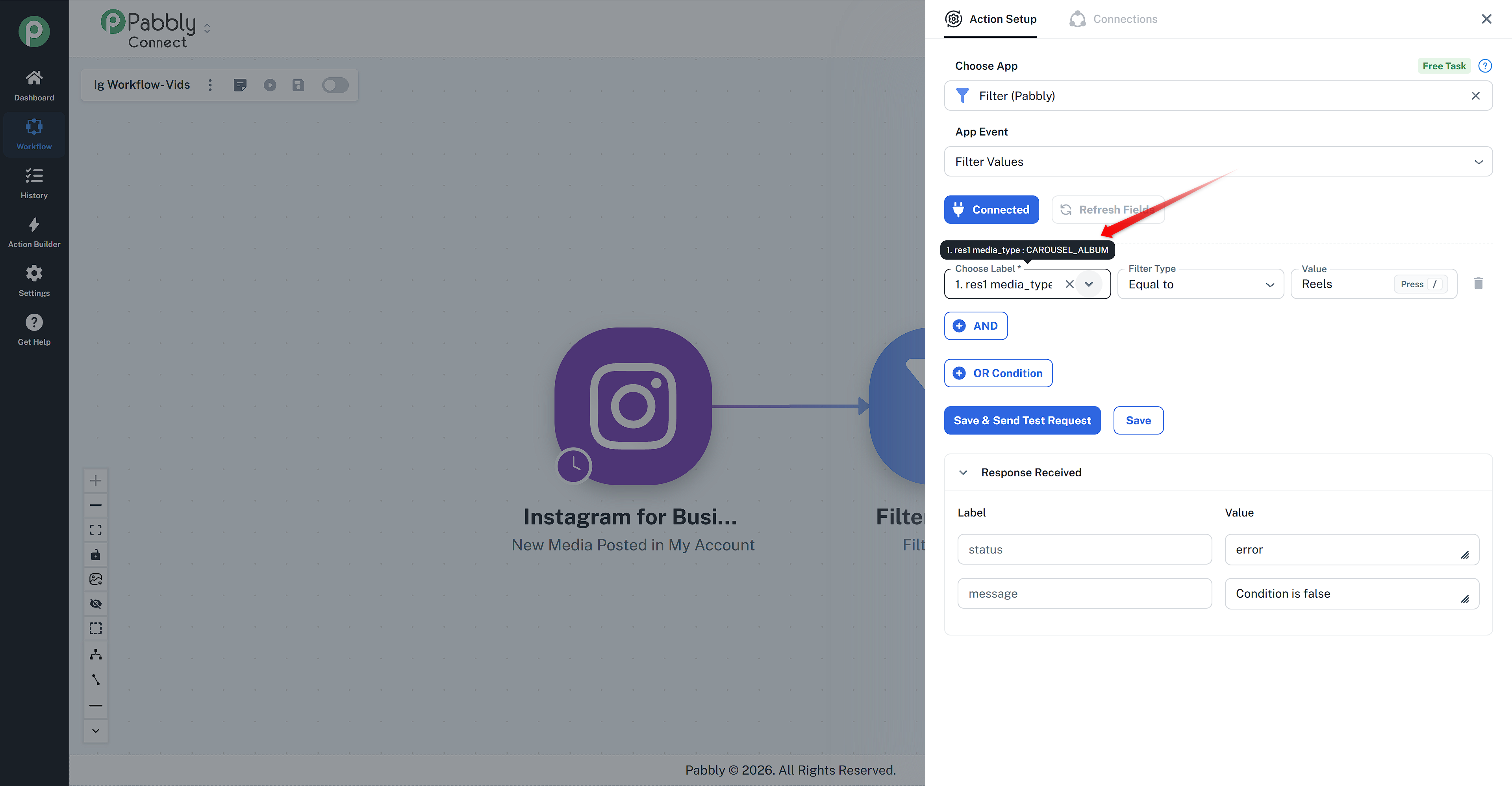Open Action Builder in sidebar

pos(34,232)
